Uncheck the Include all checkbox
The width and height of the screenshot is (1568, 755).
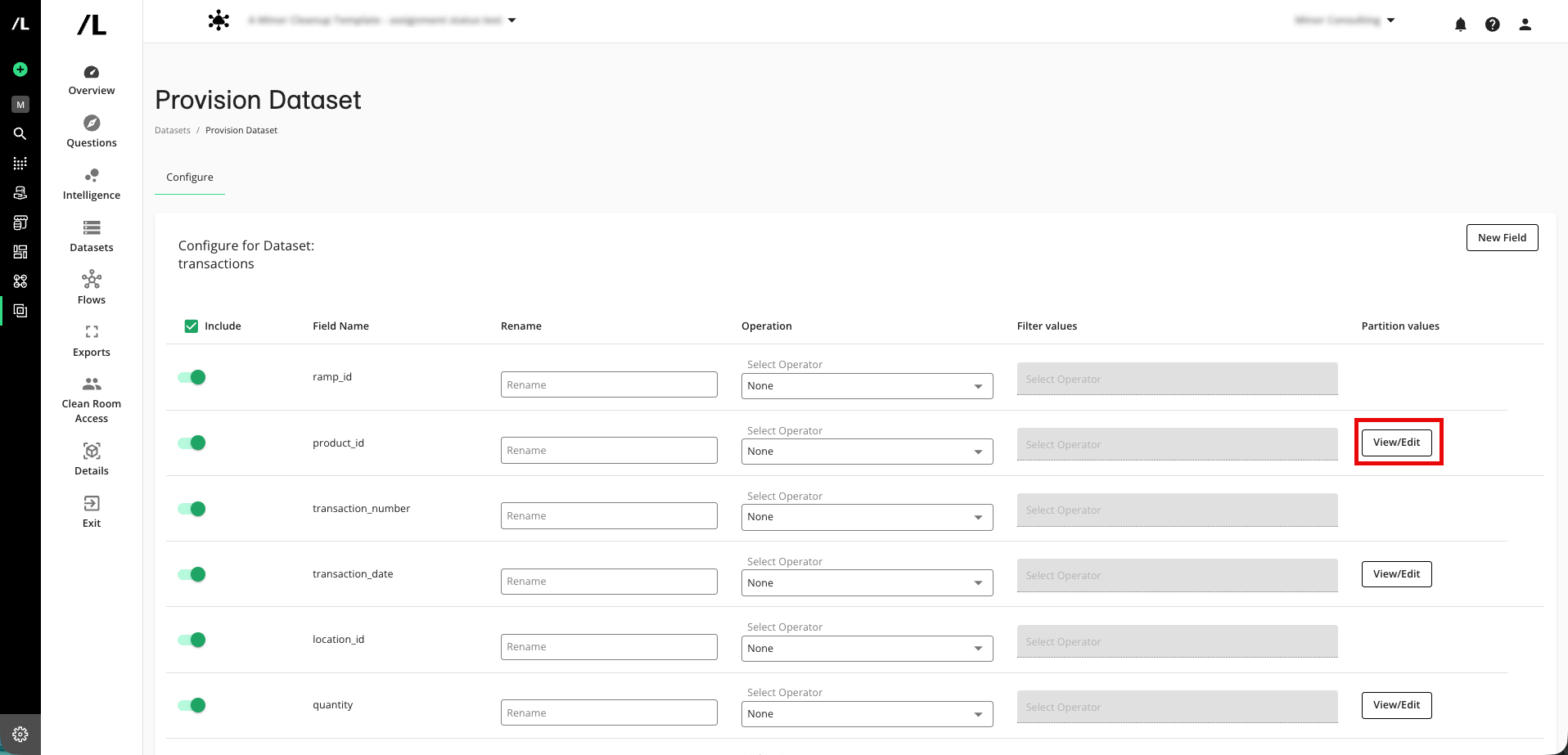[x=191, y=326]
